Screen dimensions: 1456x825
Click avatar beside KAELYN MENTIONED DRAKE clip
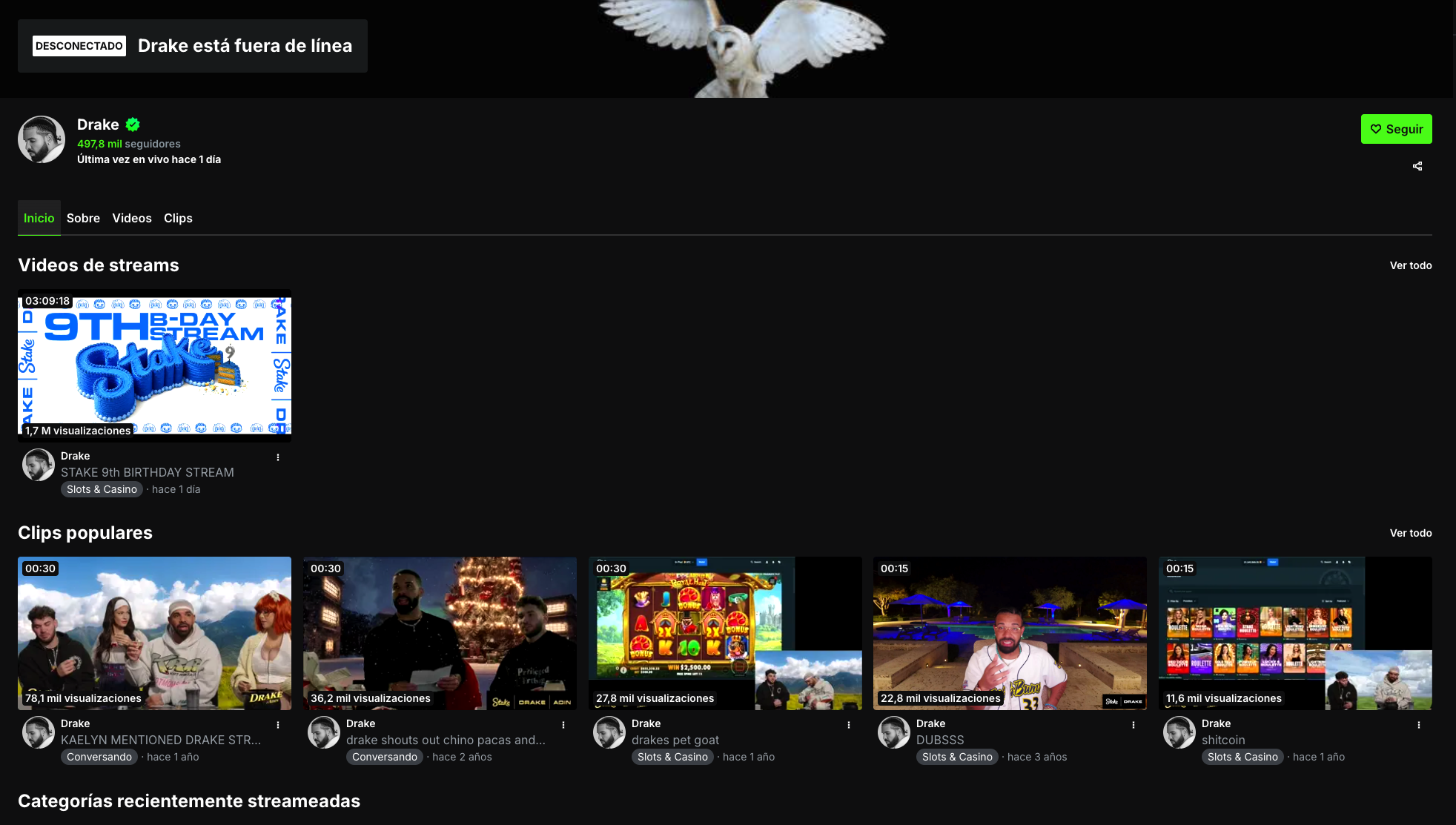tap(39, 732)
